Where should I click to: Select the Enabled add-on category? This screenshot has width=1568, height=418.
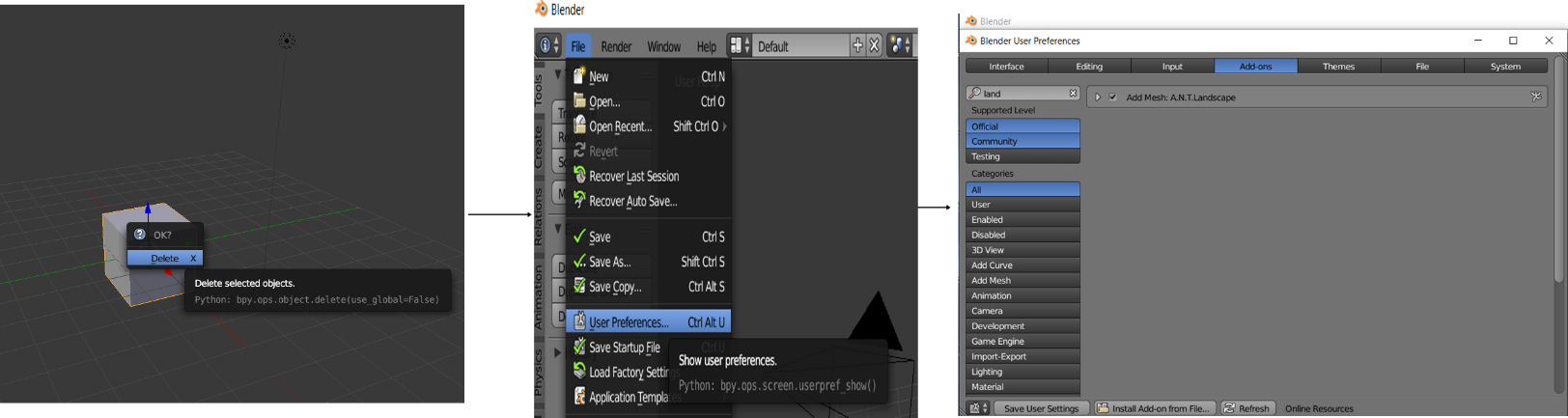click(x=1022, y=220)
